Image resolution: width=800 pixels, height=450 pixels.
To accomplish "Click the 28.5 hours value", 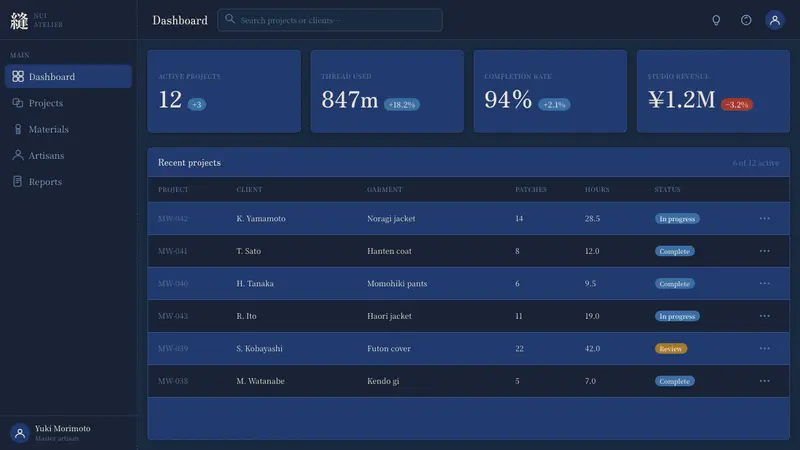I will click(x=592, y=218).
